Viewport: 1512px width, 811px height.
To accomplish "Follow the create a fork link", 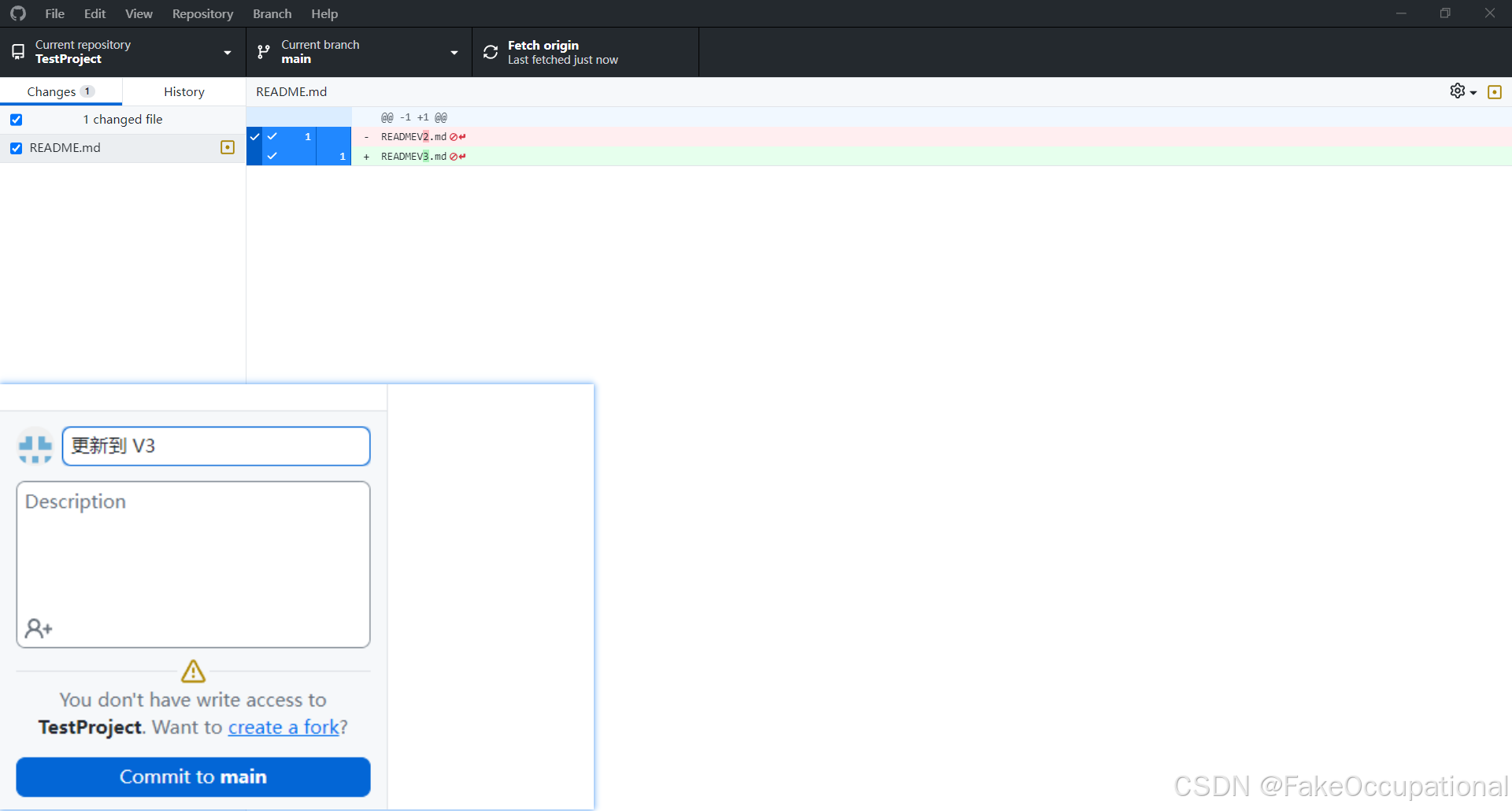I will (283, 727).
